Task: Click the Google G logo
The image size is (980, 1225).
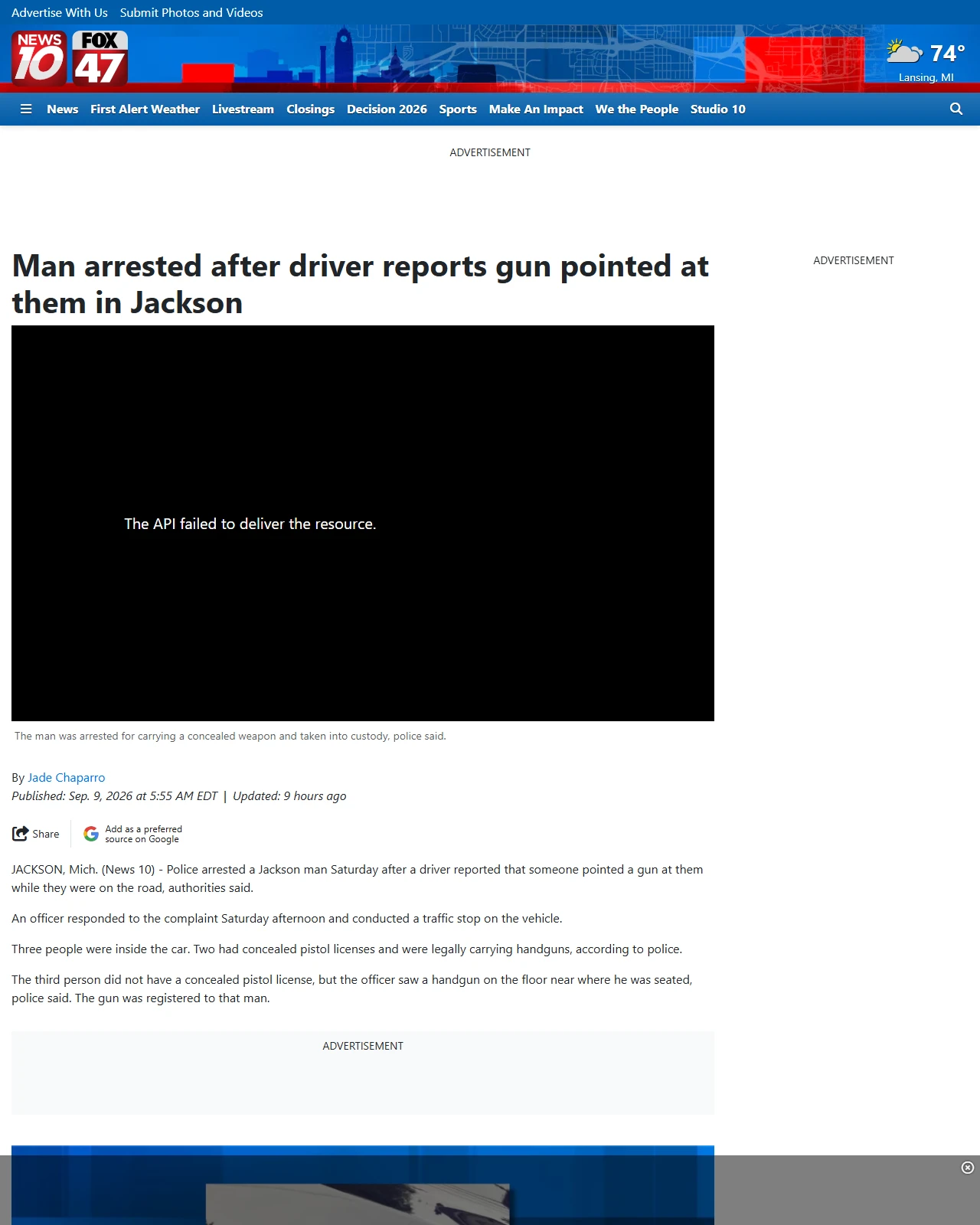Action: point(91,834)
